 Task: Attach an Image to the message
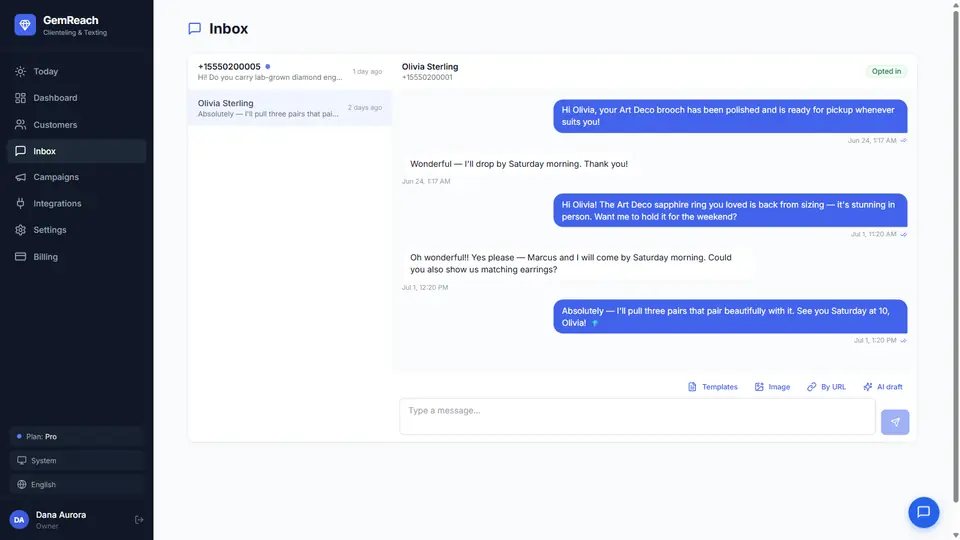772,387
